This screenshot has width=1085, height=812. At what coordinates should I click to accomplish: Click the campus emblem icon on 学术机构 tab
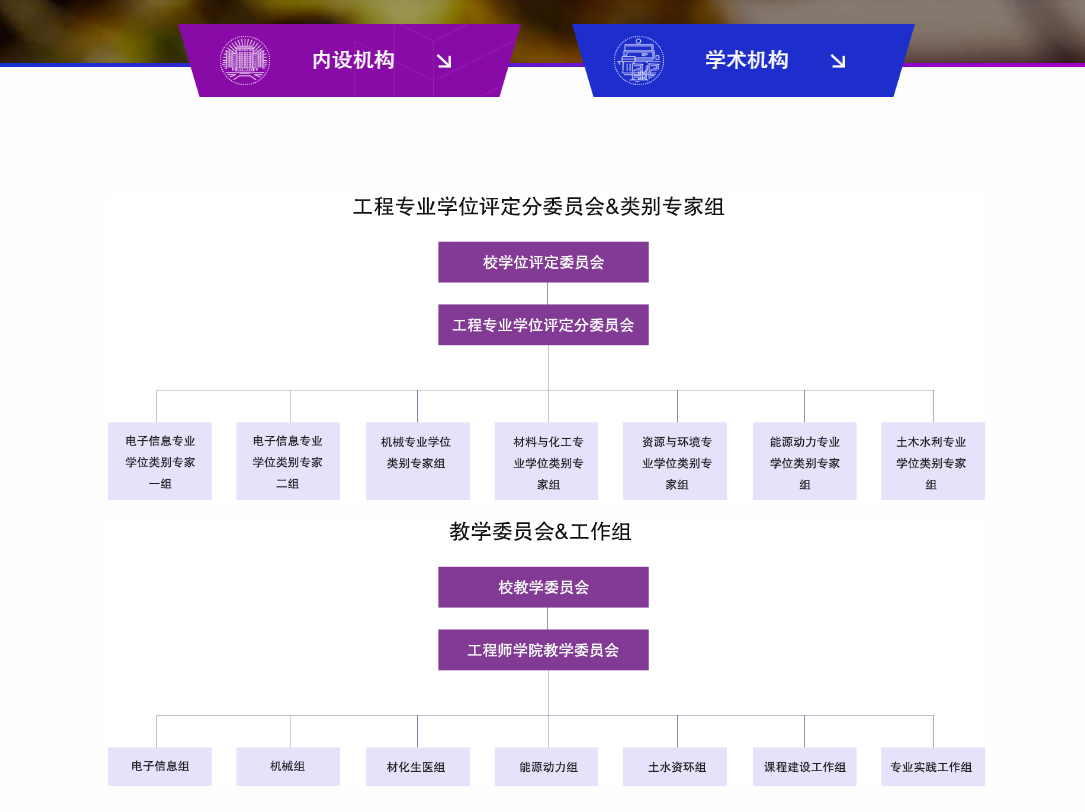639,60
